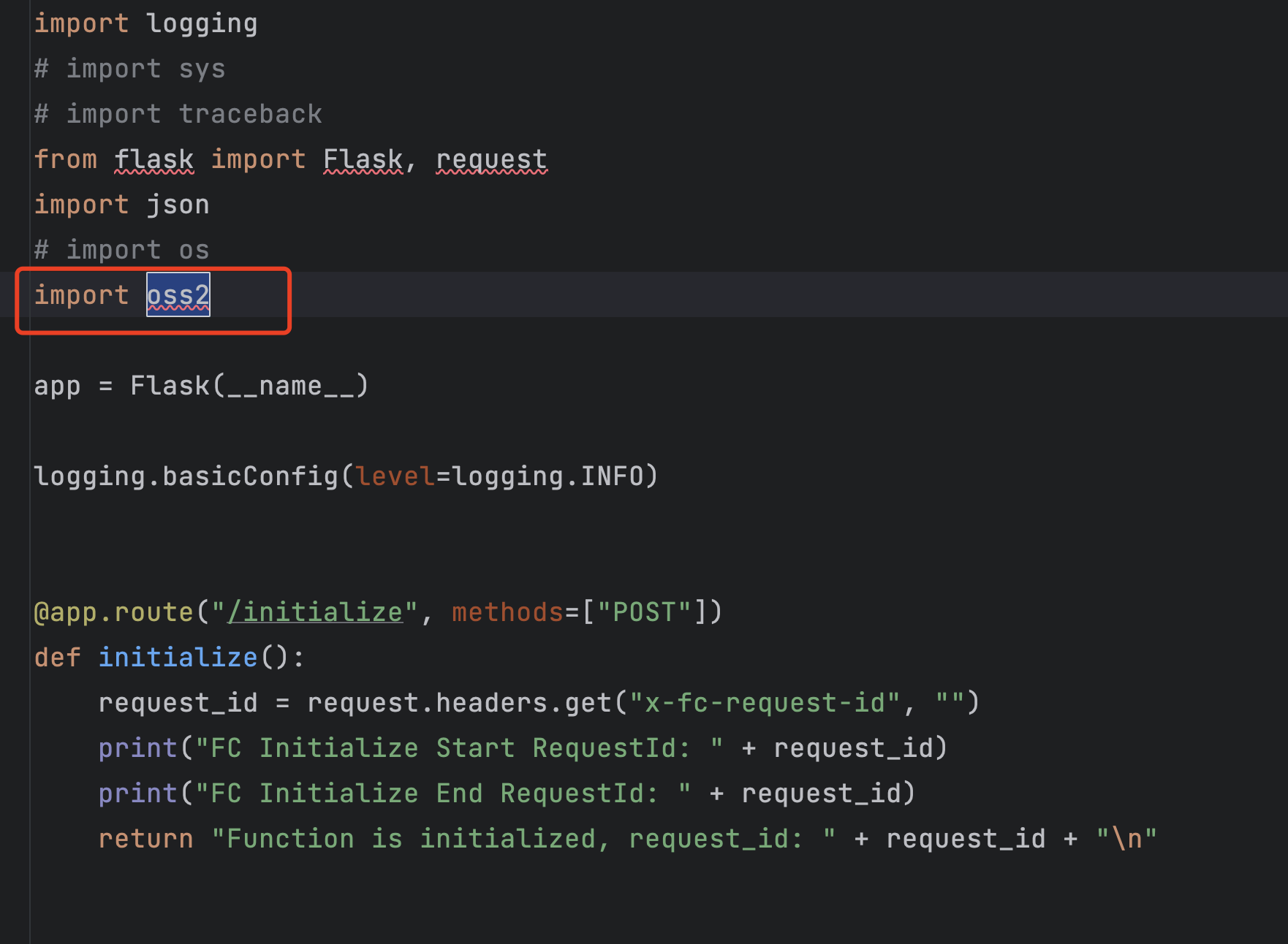Click "__name__" inside the Flask call

291,386
